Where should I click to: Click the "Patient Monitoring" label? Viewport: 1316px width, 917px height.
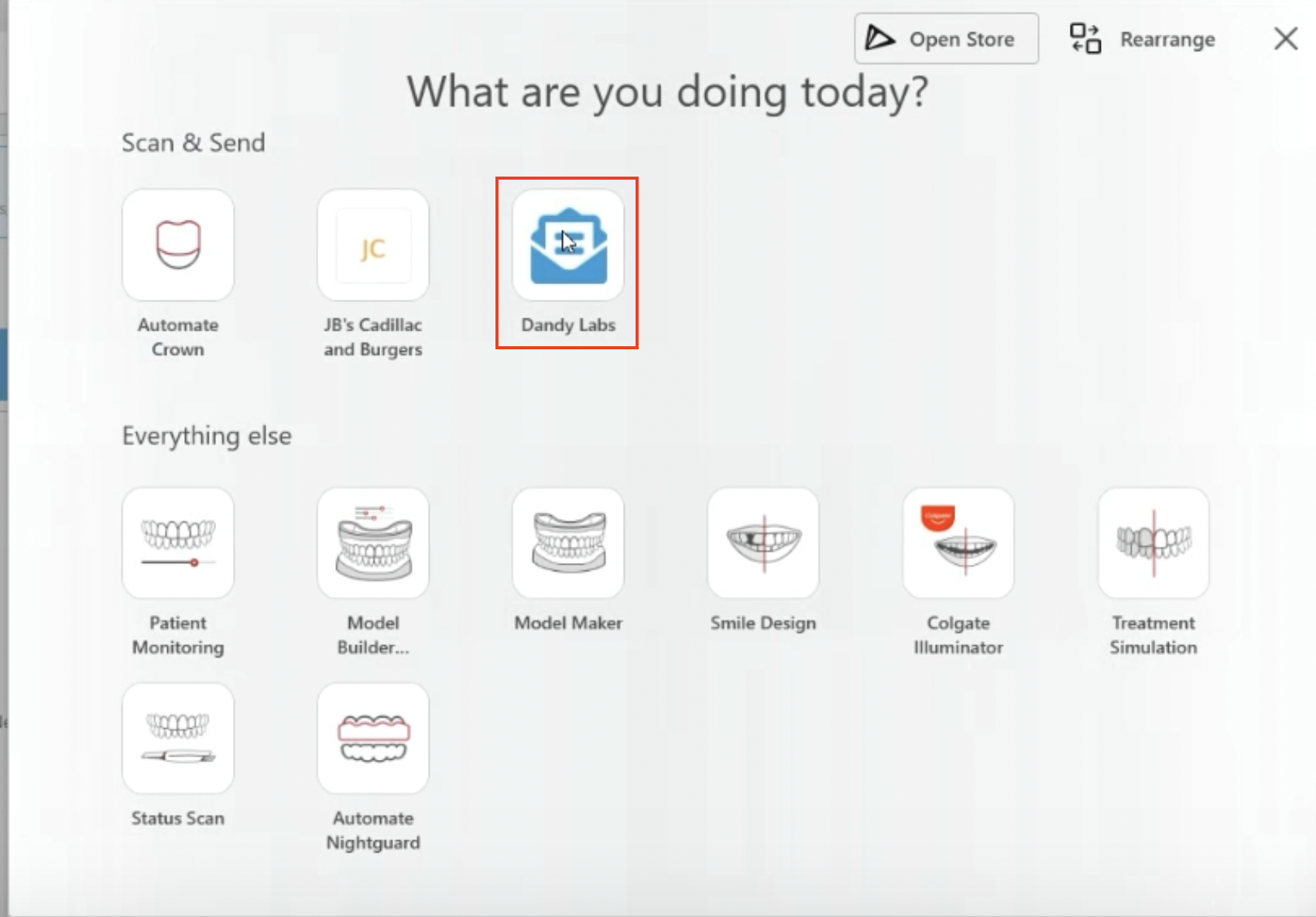pyautogui.click(x=178, y=635)
